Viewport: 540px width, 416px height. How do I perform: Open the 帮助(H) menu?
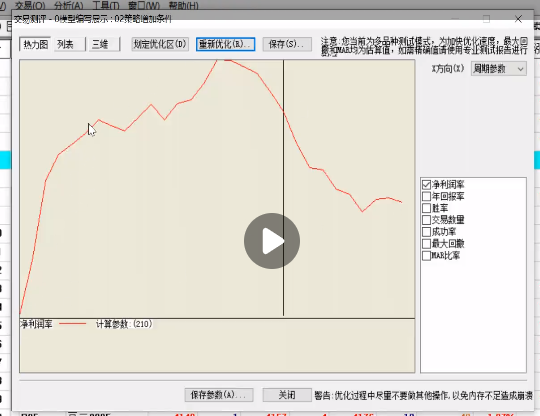(x=184, y=5)
